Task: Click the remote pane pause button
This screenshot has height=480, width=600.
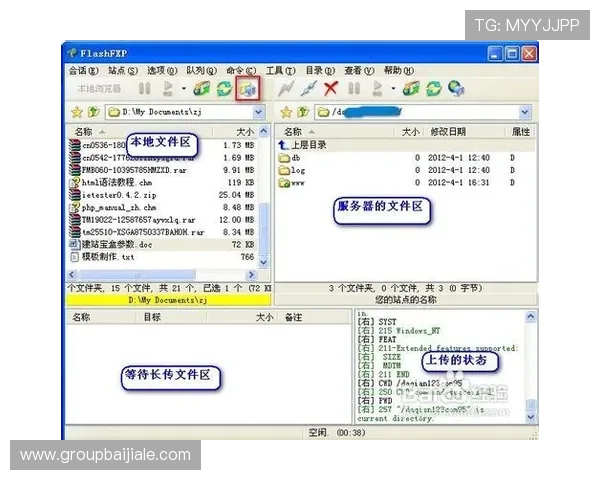Action: click(x=354, y=88)
